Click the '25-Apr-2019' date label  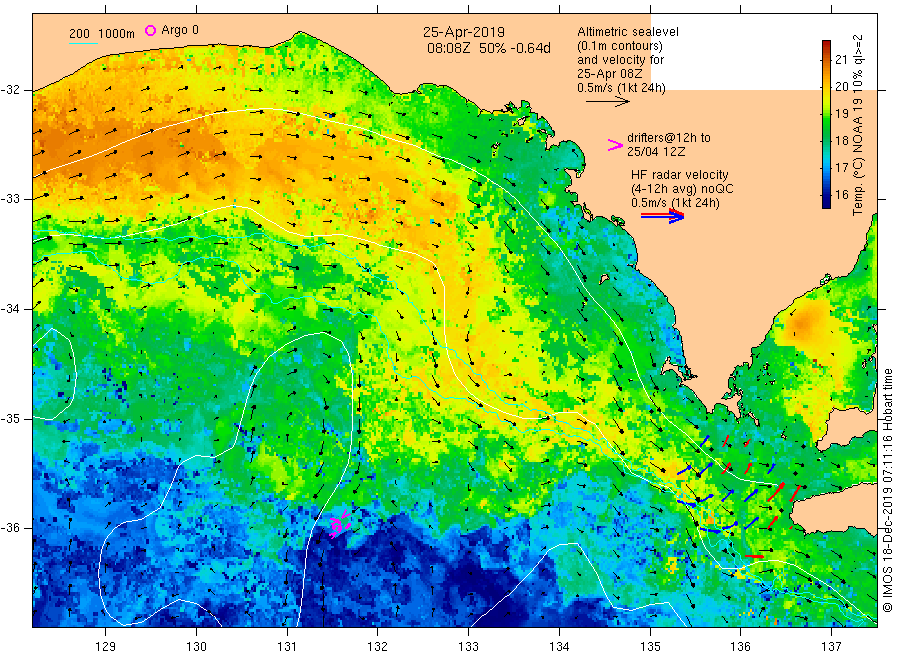point(464,32)
